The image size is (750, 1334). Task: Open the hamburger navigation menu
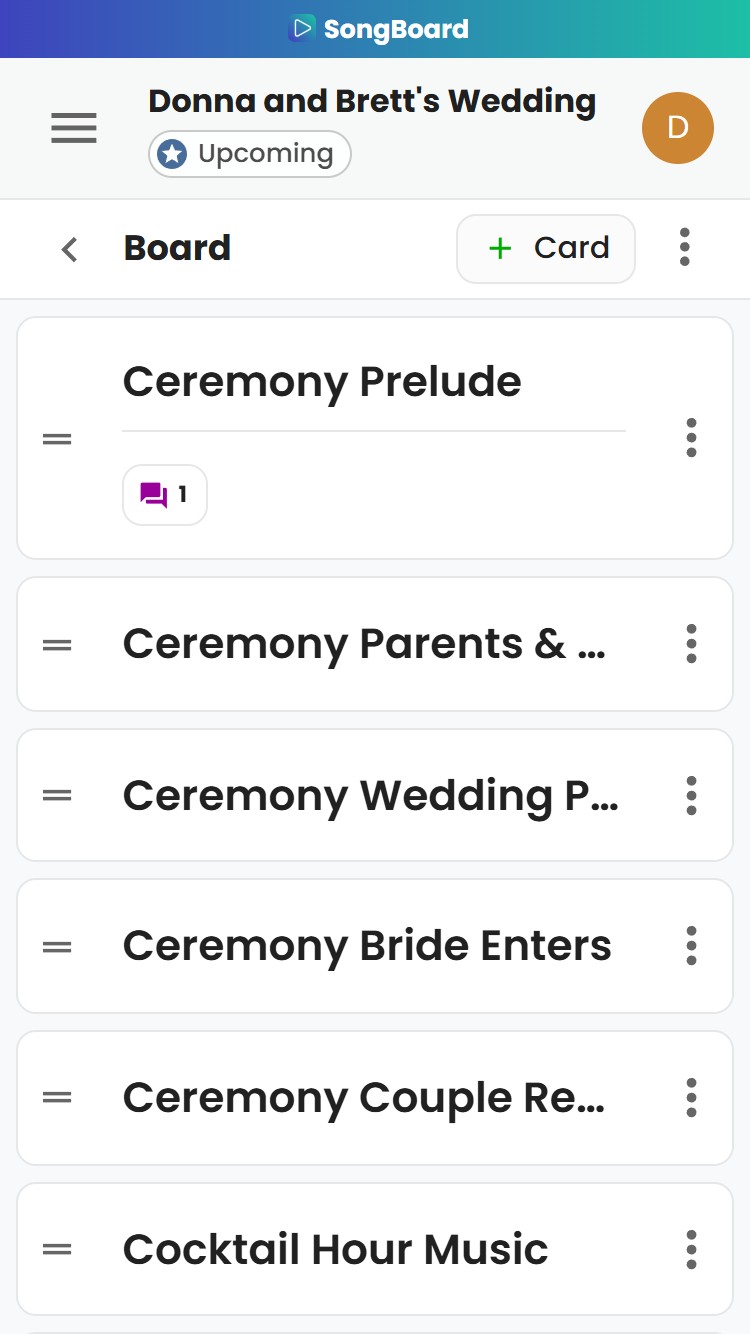(x=74, y=128)
